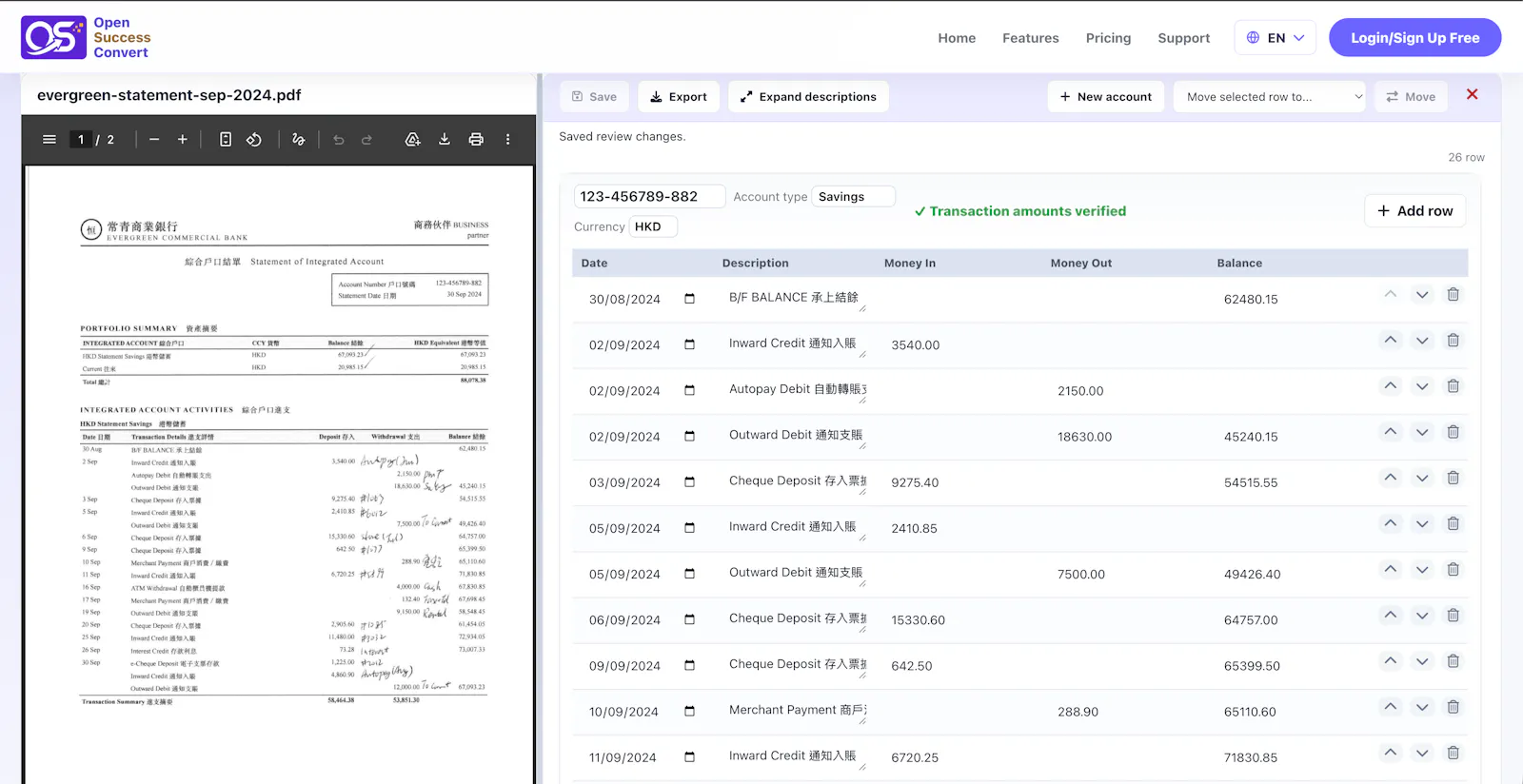Click the 3540.00 Money In value
Screen dimensions: 1523x784
(x=916, y=345)
